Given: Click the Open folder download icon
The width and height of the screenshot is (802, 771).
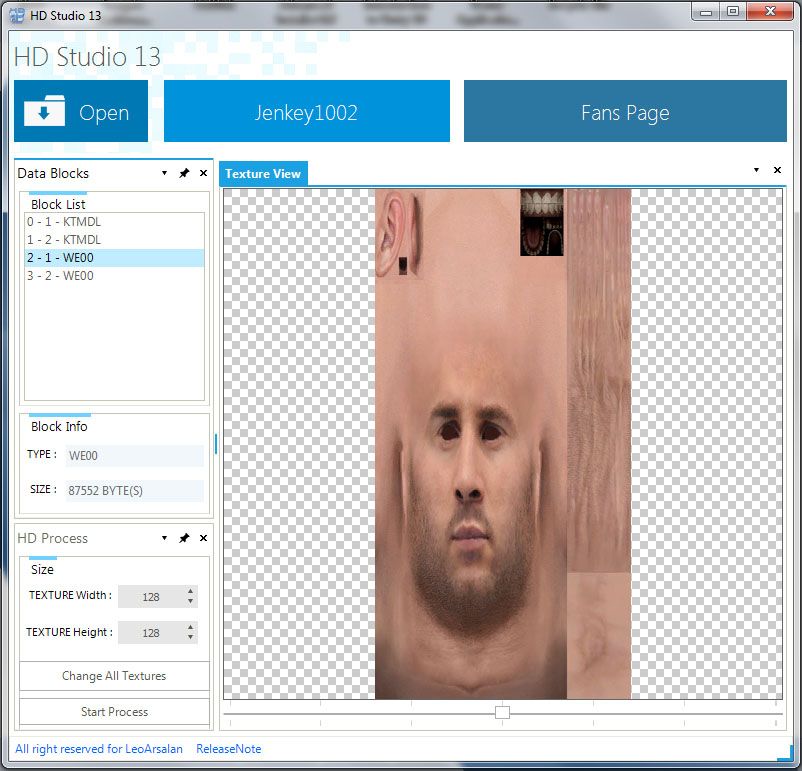Looking at the screenshot, I should 44,111.
